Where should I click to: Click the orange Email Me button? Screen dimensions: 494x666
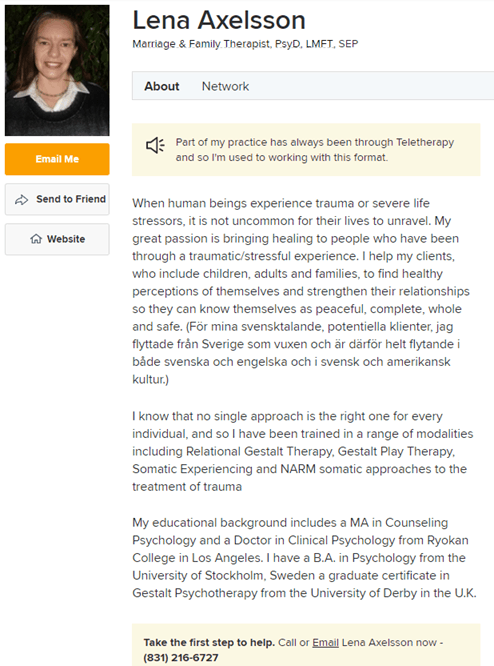[x=57, y=159]
